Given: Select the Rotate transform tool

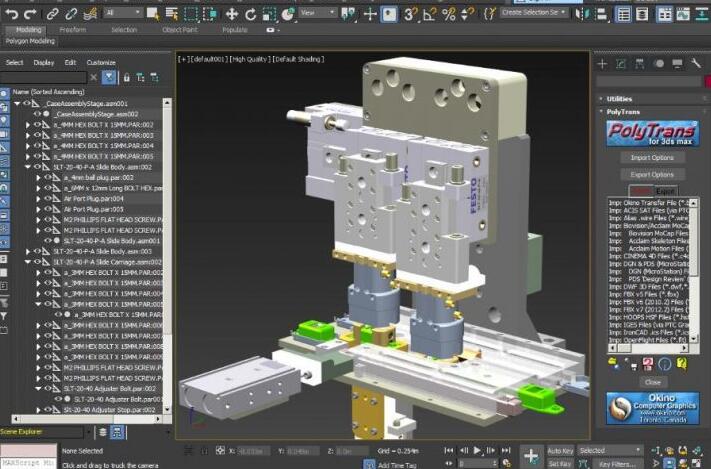Looking at the screenshot, I should click(x=251, y=14).
